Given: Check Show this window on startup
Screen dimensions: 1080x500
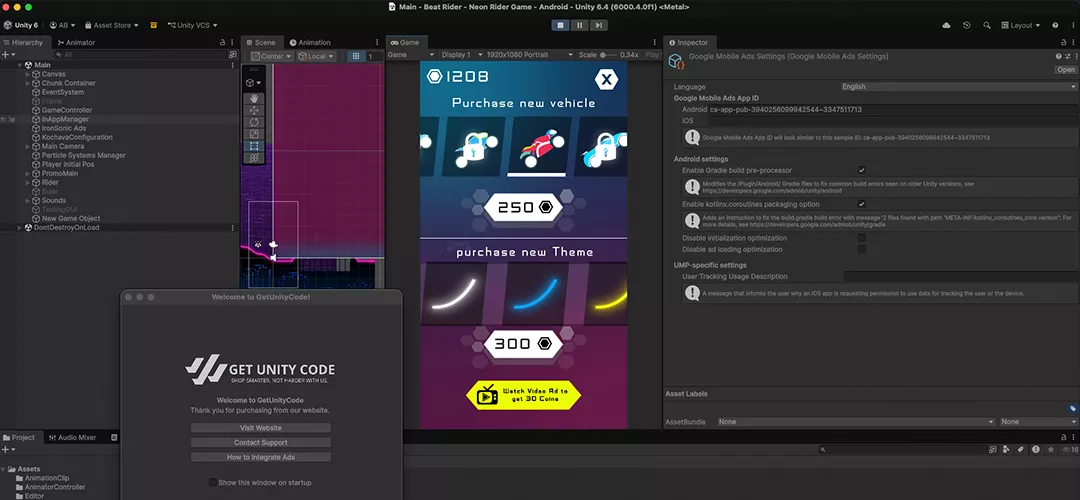Looking at the screenshot, I should 213,483.
